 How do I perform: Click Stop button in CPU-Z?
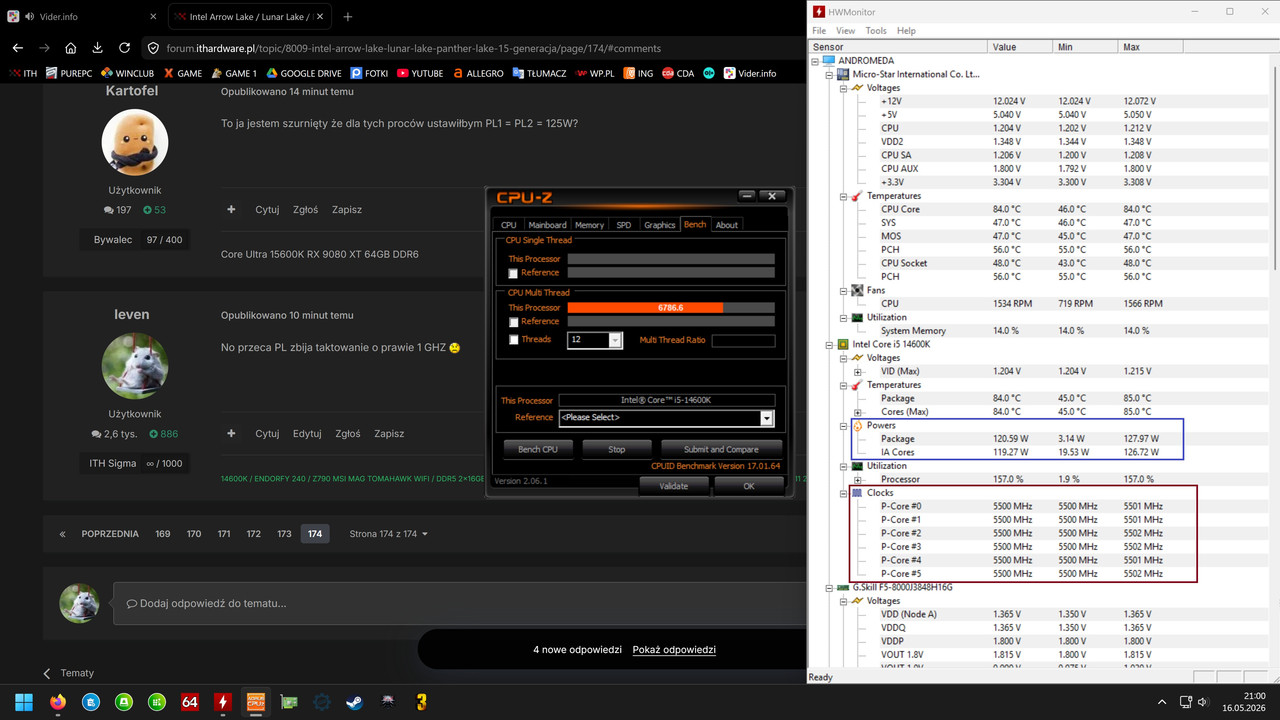pyautogui.click(x=617, y=449)
